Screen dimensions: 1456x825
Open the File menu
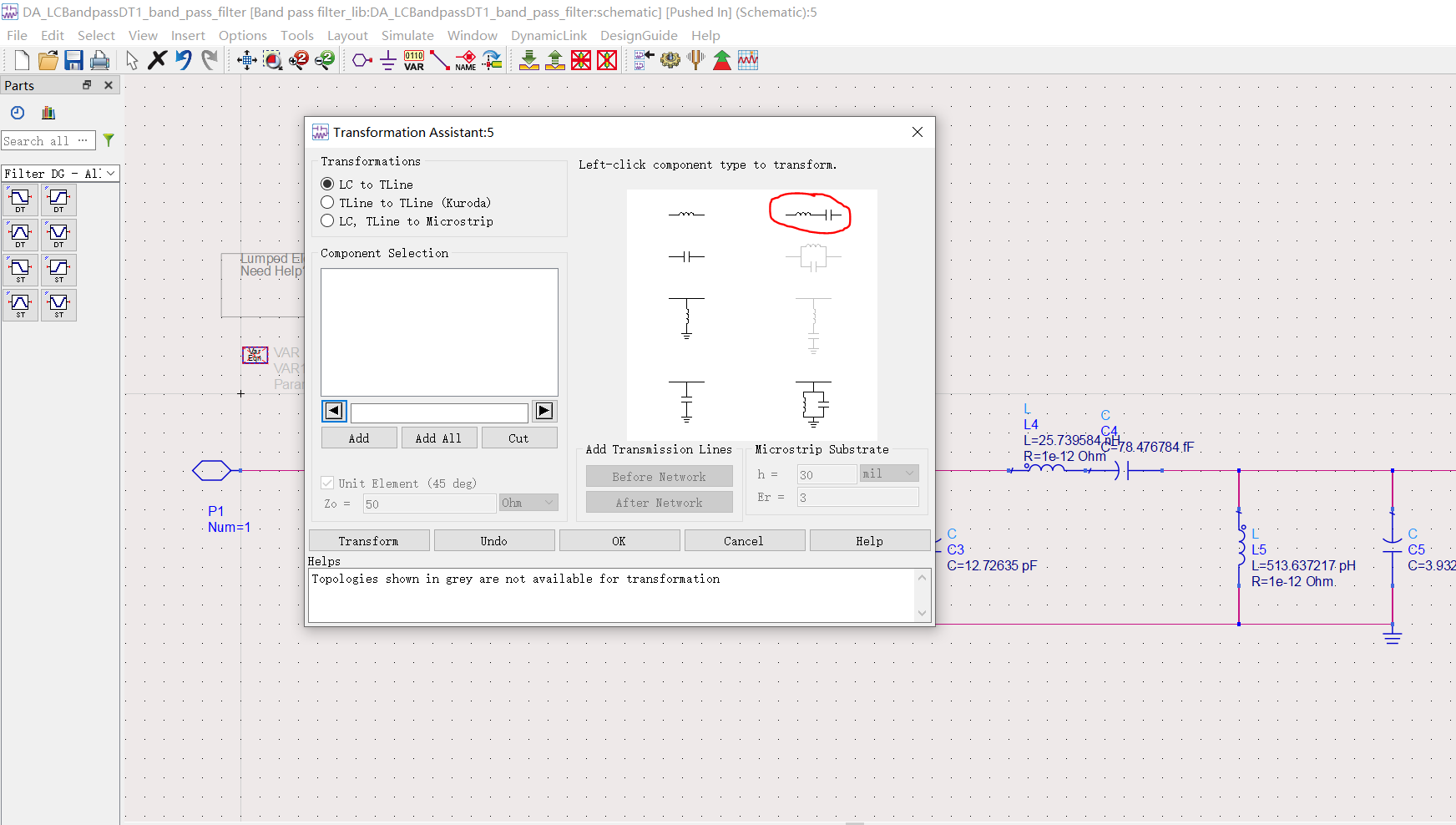[x=17, y=35]
